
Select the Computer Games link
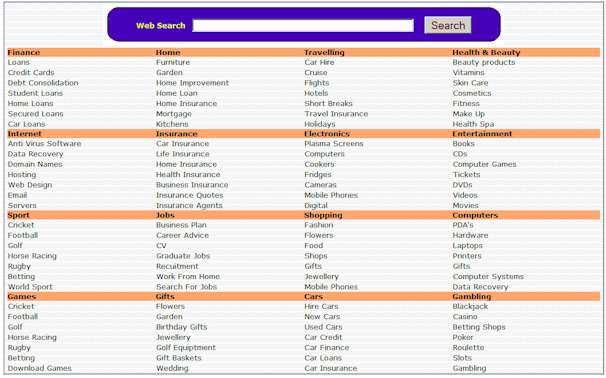tap(484, 164)
